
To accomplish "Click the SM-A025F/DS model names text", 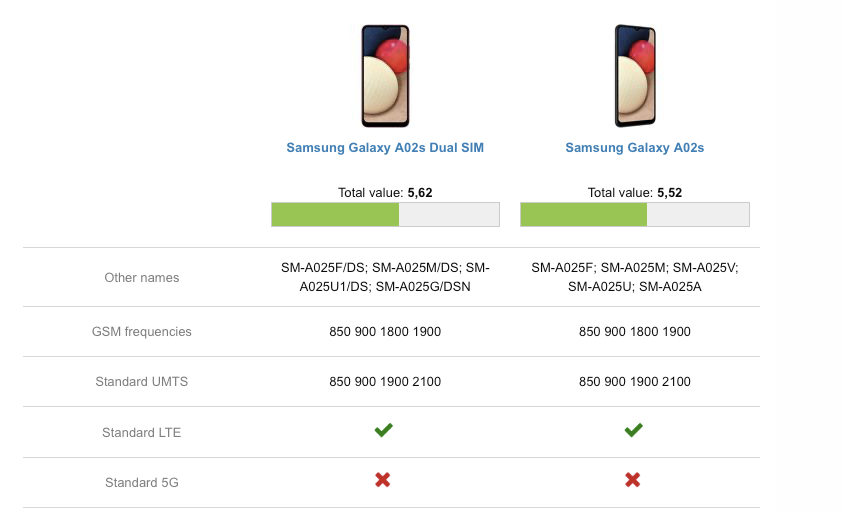I will [385, 277].
